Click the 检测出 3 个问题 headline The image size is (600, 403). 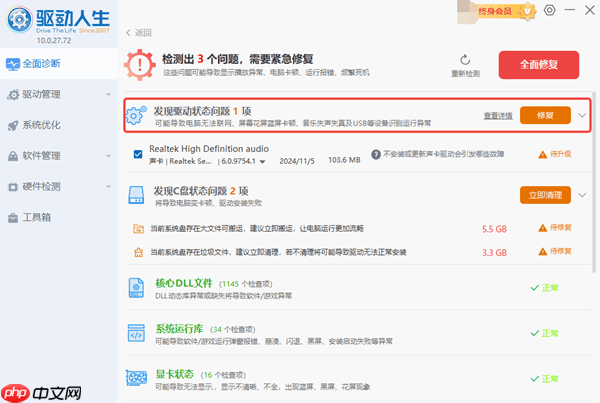(238, 59)
